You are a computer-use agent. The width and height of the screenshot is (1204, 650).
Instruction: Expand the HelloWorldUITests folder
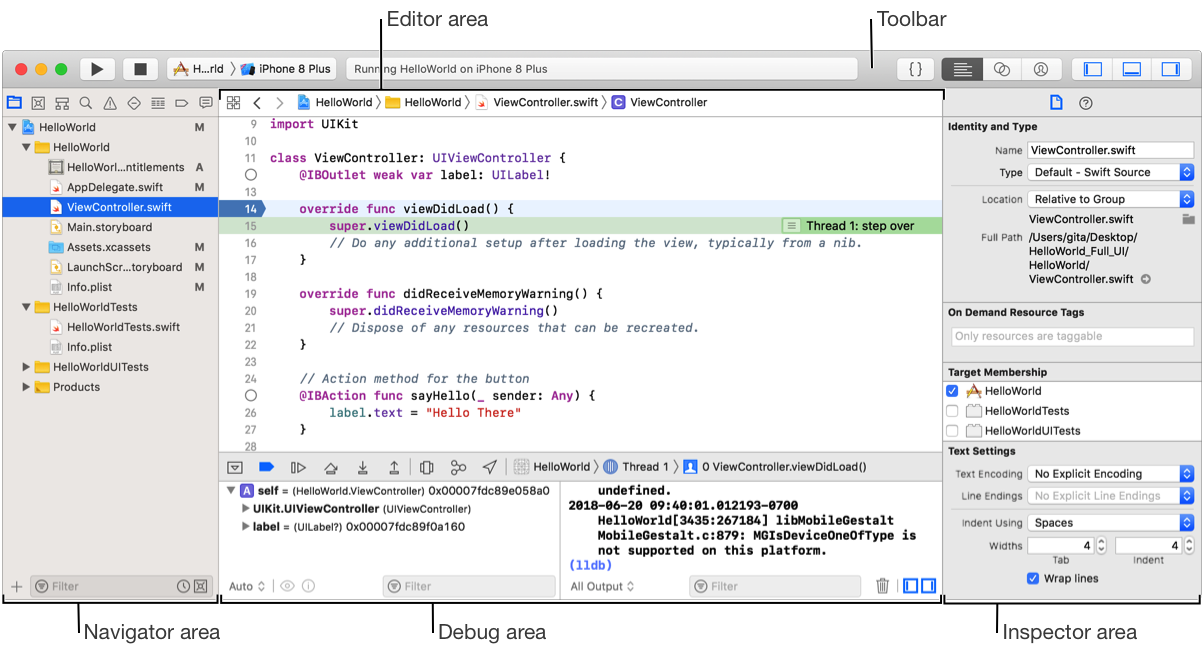coord(26,367)
